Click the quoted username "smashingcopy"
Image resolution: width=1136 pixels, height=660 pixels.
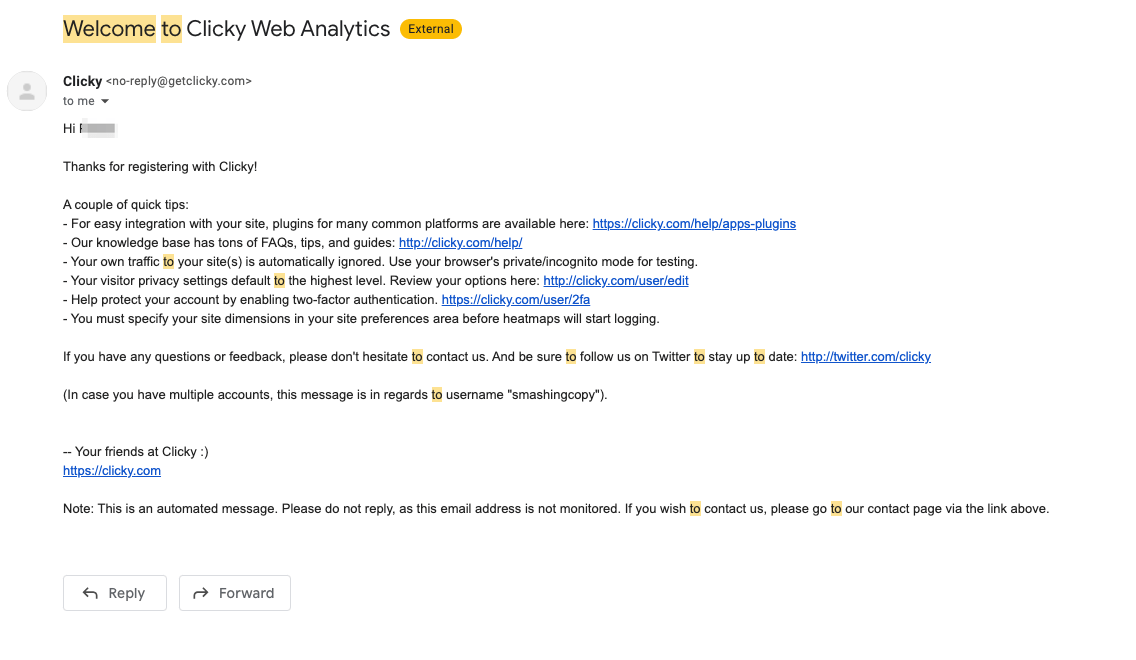point(556,395)
